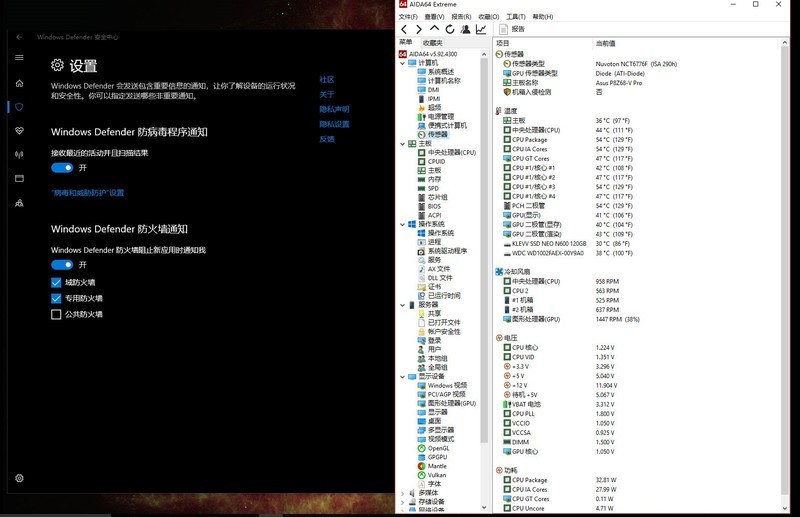Viewport: 800px width, 517px height.
Task: Click the back arrow in Windows Defender
Action: (19, 37)
